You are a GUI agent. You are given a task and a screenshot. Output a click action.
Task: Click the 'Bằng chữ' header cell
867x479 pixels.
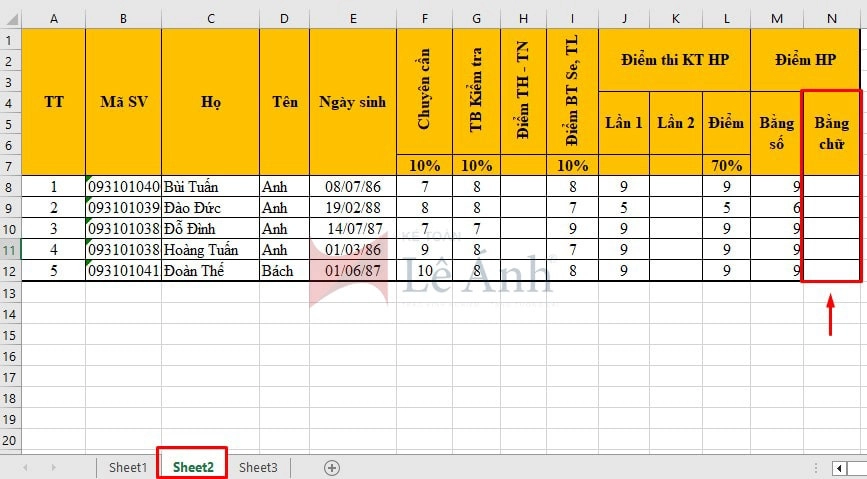click(x=832, y=133)
